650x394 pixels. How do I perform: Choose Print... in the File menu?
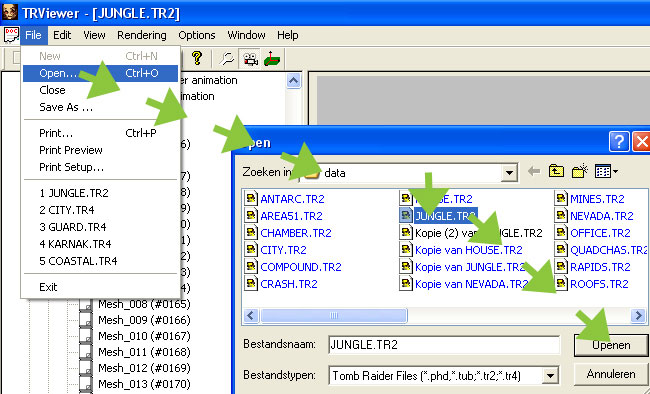point(100,133)
